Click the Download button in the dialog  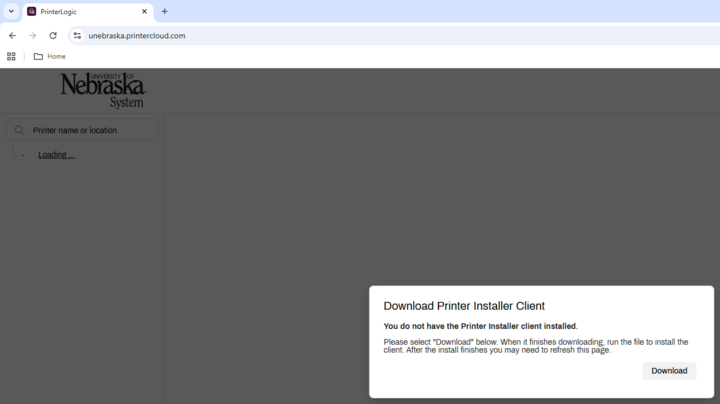pyautogui.click(x=669, y=370)
